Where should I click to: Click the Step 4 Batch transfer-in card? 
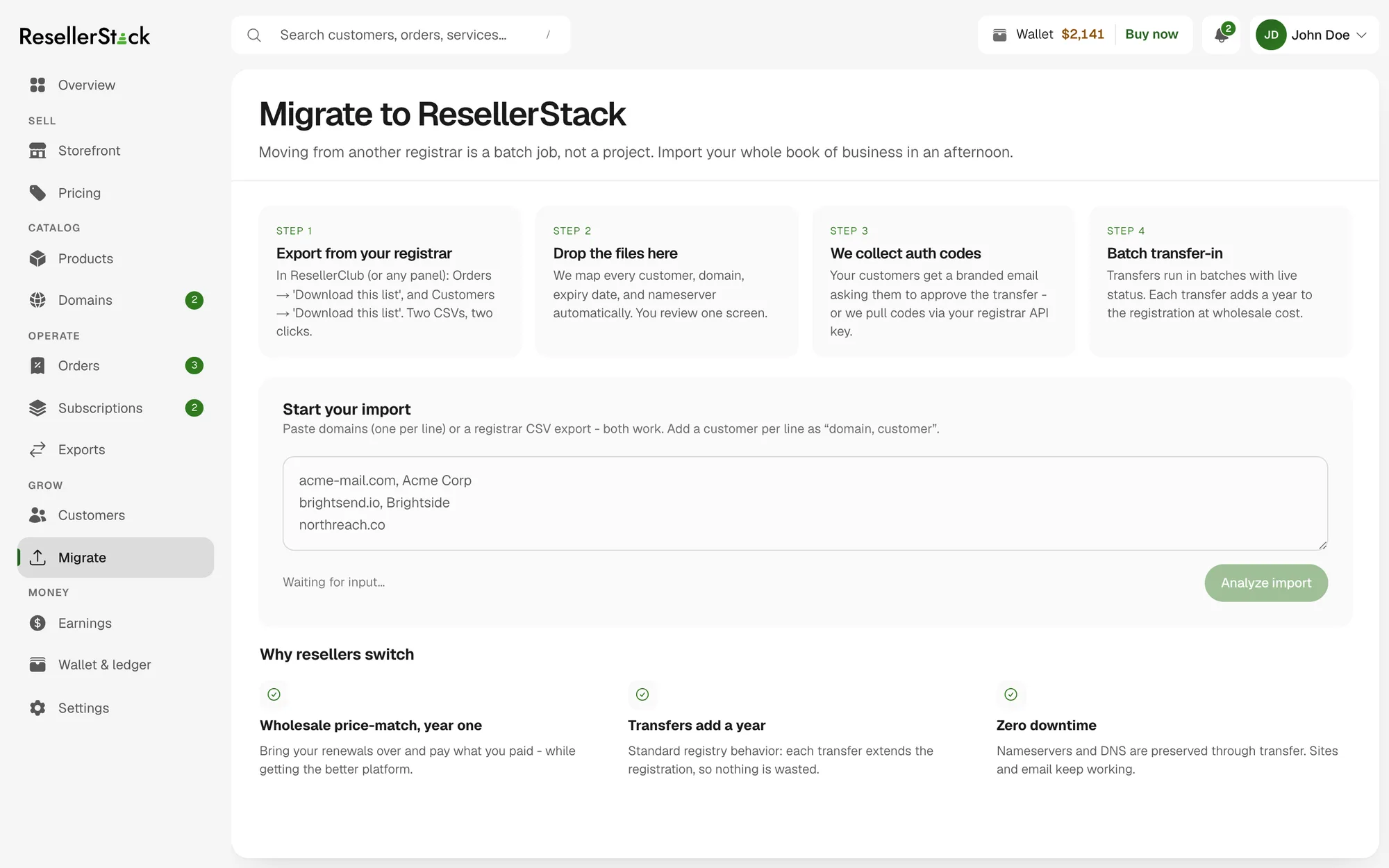1221,281
